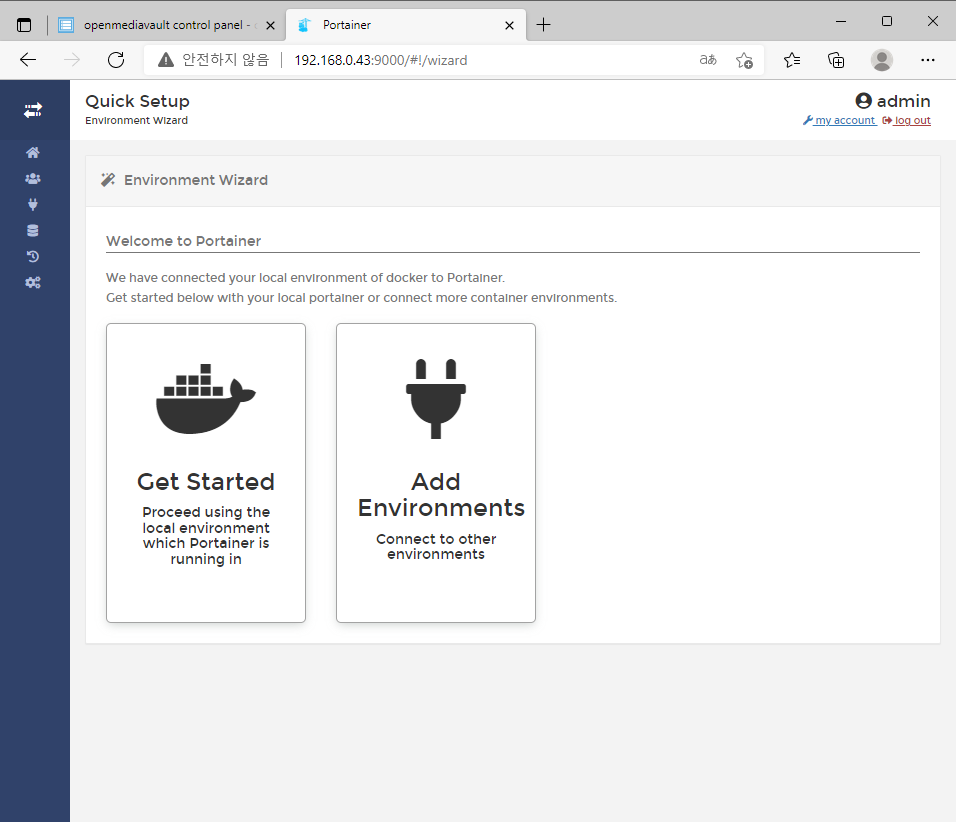Click the admin user avatar icon
This screenshot has height=822, width=956.
coord(863,101)
